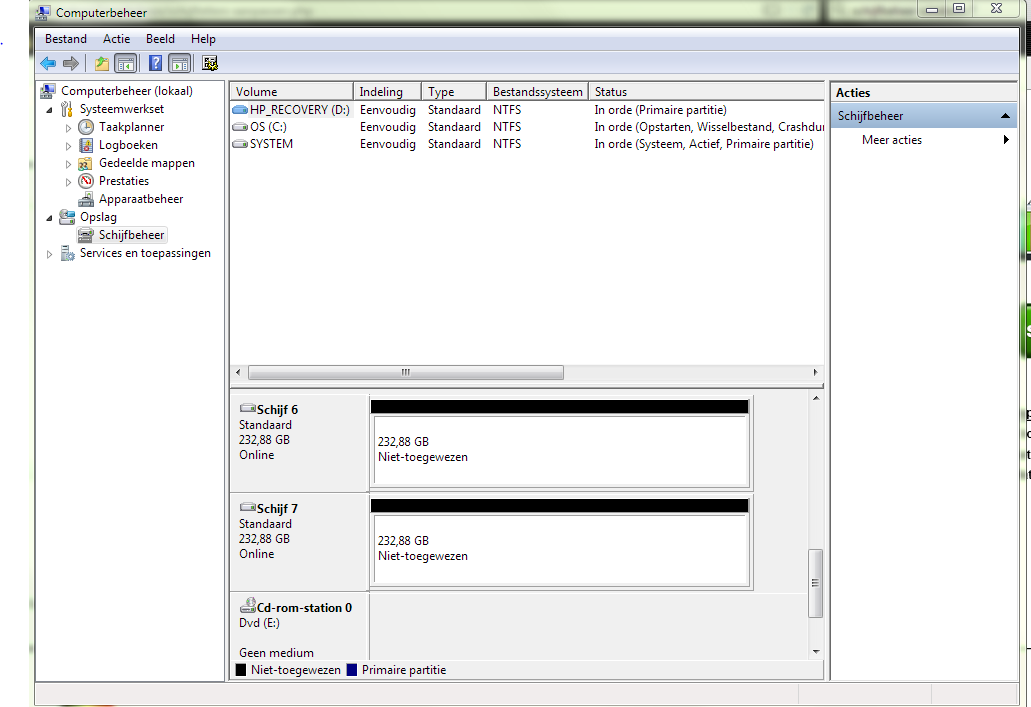Sort by the Indeling column header
The height and width of the screenshot is (707, 1031).
pos(387,91)
